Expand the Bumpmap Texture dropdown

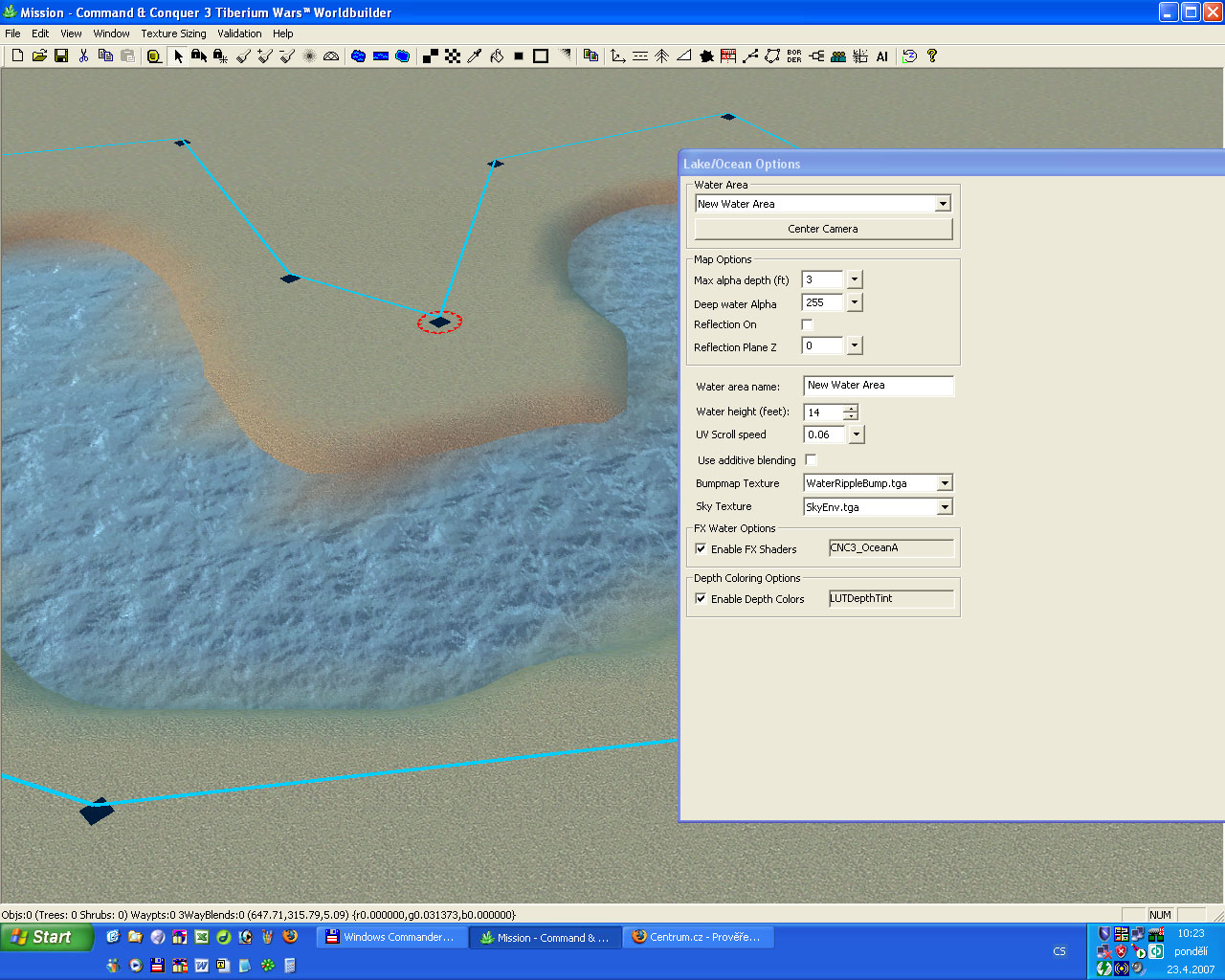click(x=945, y=483)
